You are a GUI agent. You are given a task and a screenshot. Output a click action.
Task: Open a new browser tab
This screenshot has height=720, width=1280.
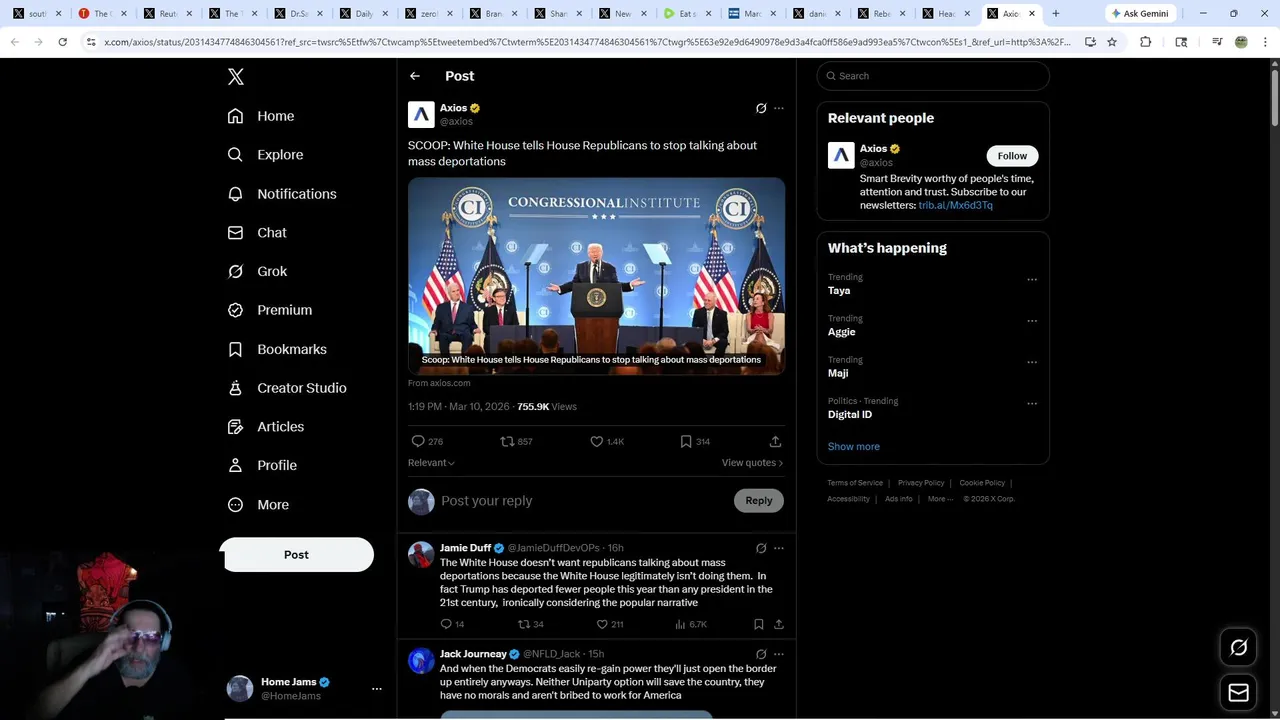(1055, 14)
